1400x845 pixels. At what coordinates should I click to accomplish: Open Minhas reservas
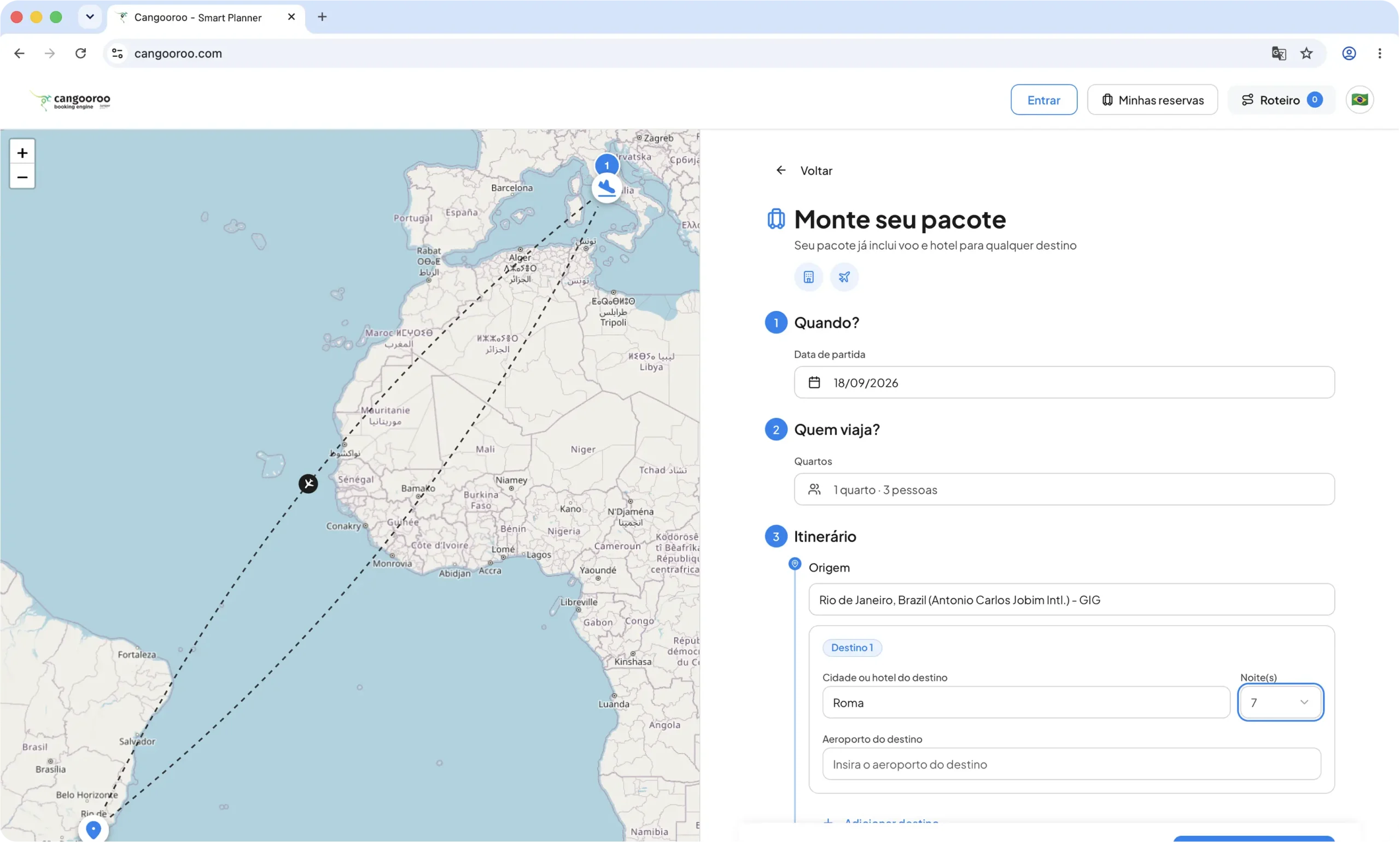pos(1153,100)
